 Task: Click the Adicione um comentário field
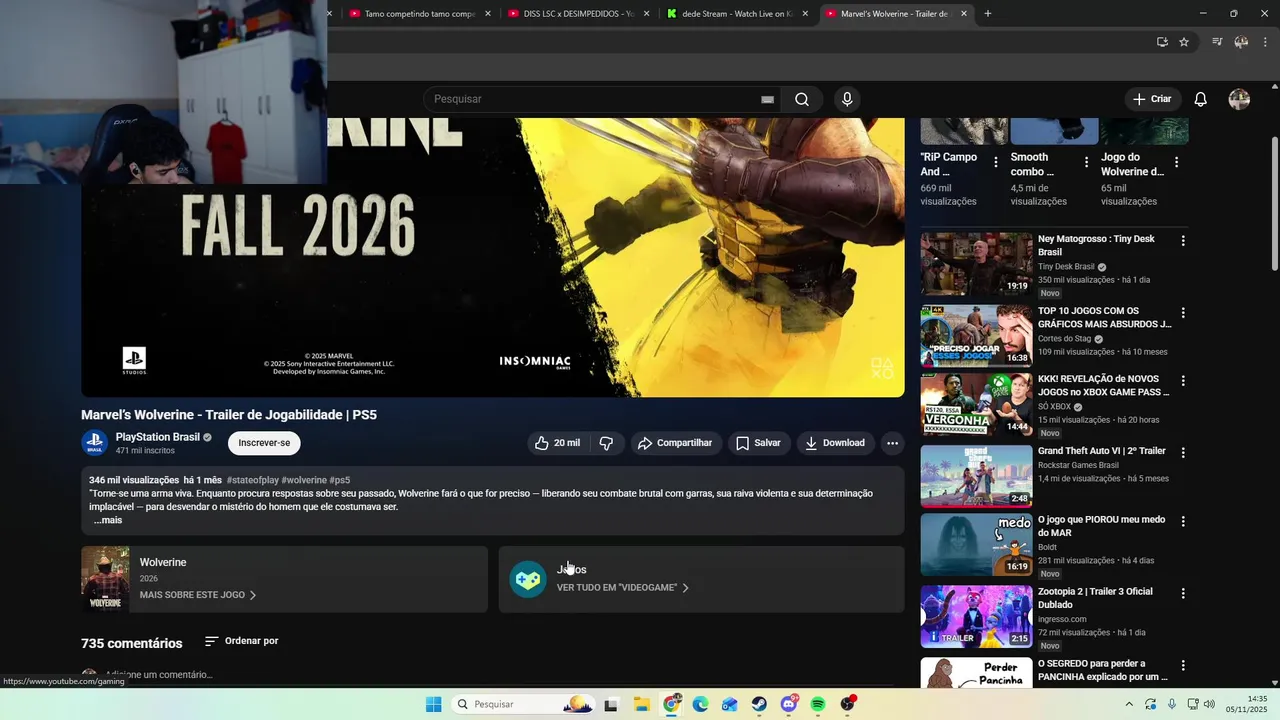point(160,675)
